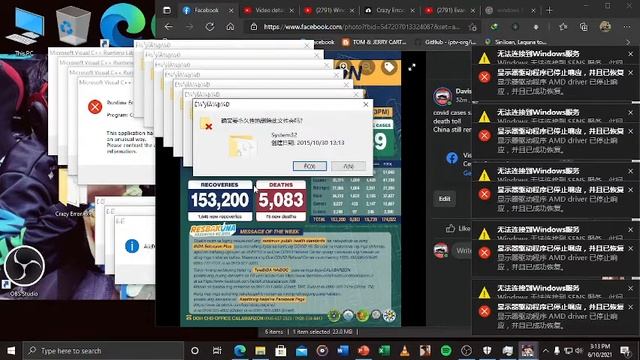640x360 pixels.
Task: Open Microsoft Edge from the taskbar
Action: click(240, 351)
